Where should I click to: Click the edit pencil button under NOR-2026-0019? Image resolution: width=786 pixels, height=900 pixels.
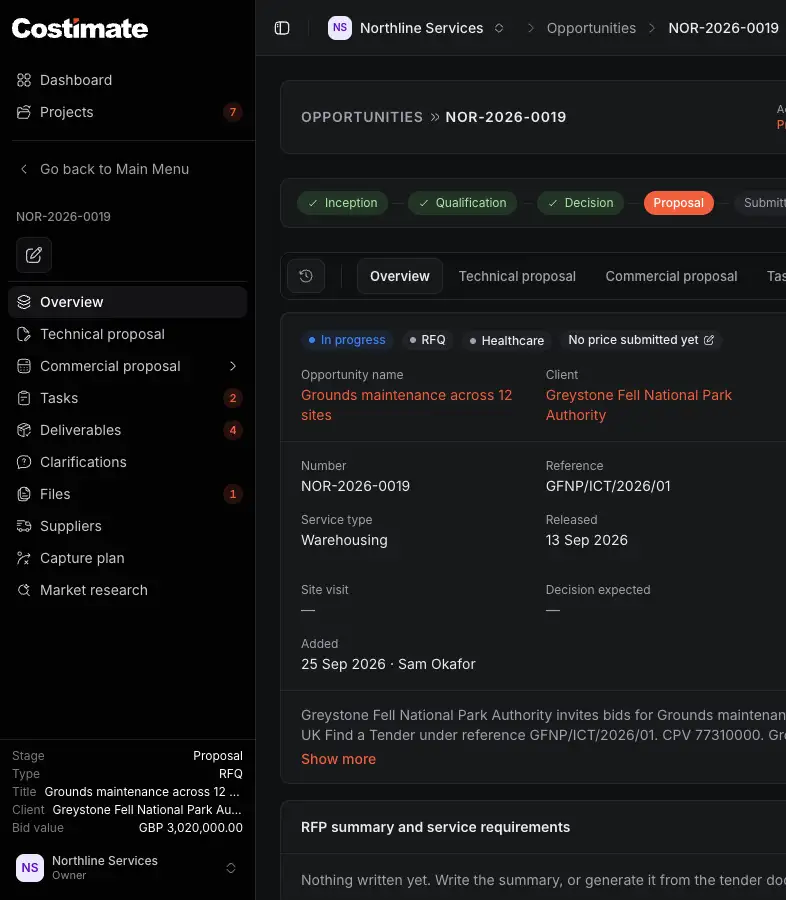pos(34,255)
